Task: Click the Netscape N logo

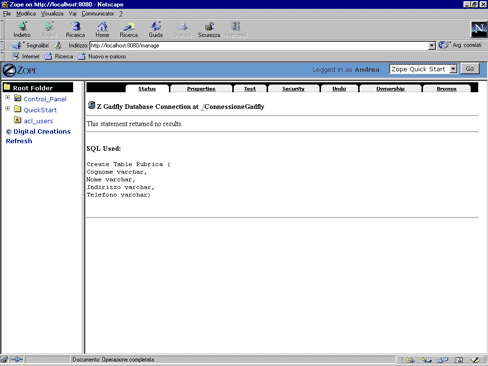Action: (479, 29)
